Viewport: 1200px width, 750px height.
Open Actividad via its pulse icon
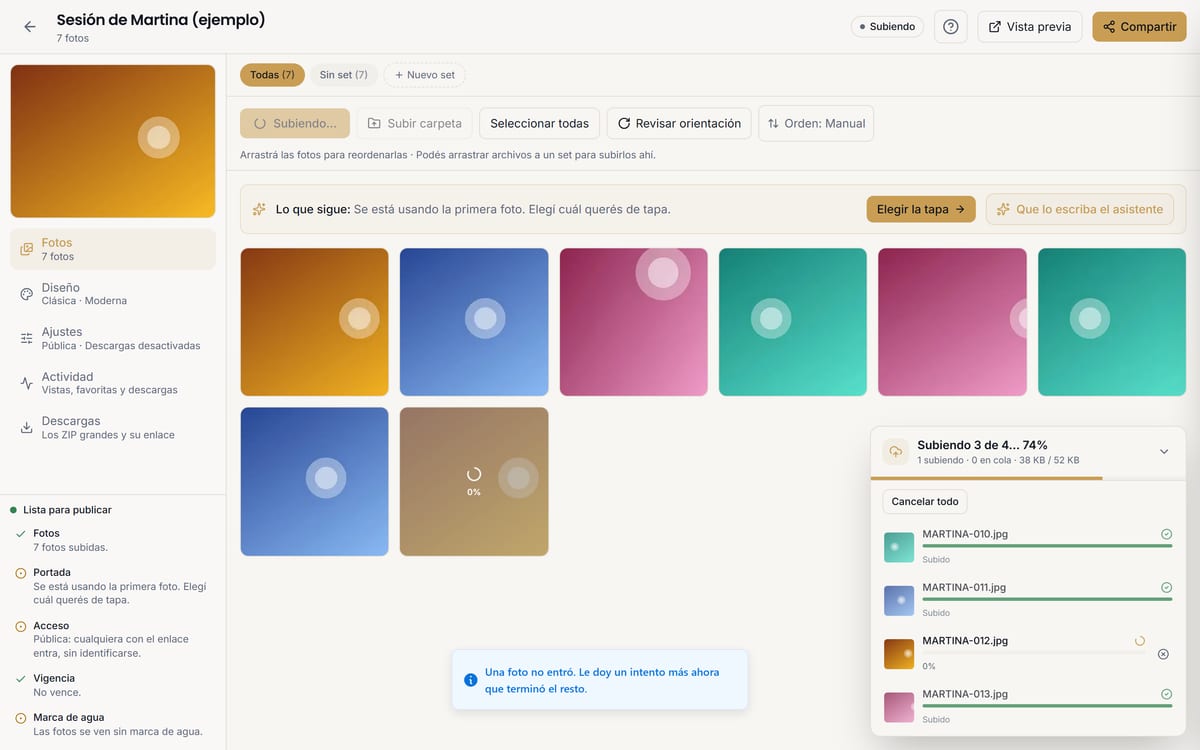tap(27, 383)
